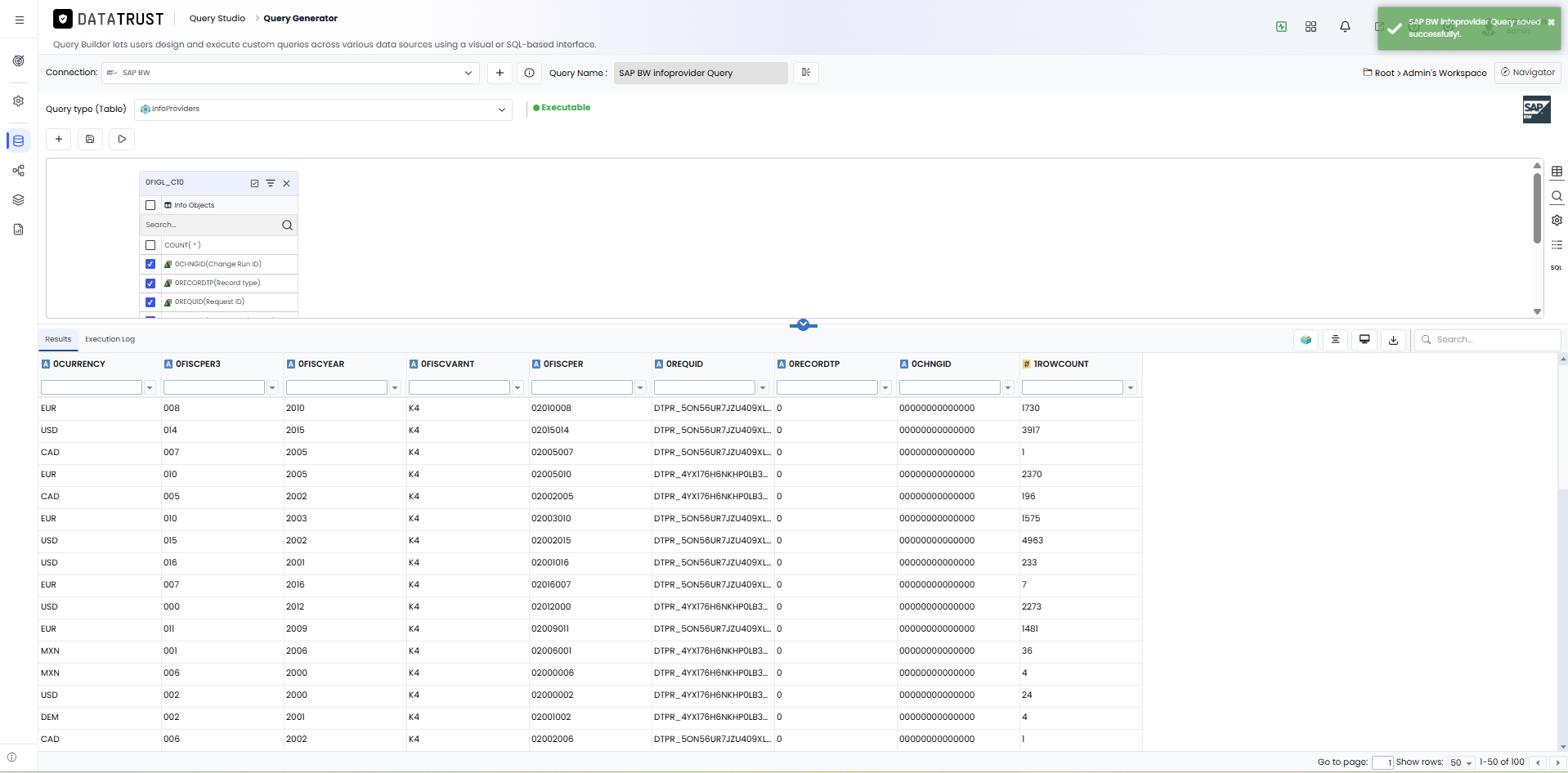Viewport: 1568px width, 773px height.
Task: Expand the Connection SAP BW dropdown
Action: 290,73
